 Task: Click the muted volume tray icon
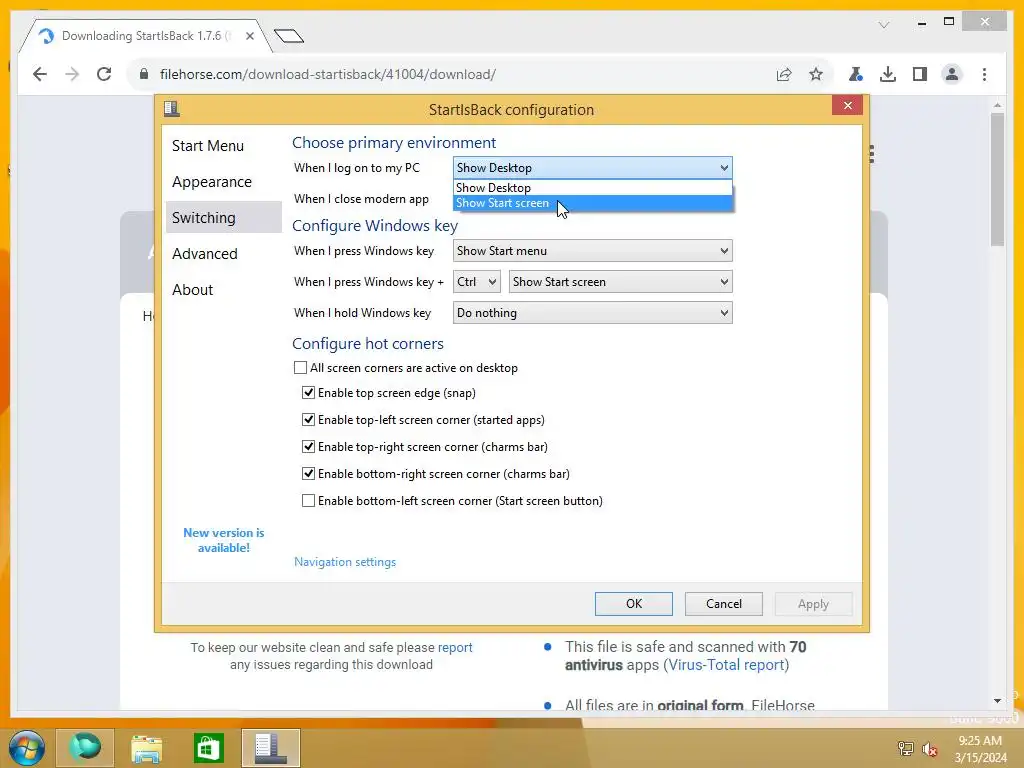coord(930,749)
